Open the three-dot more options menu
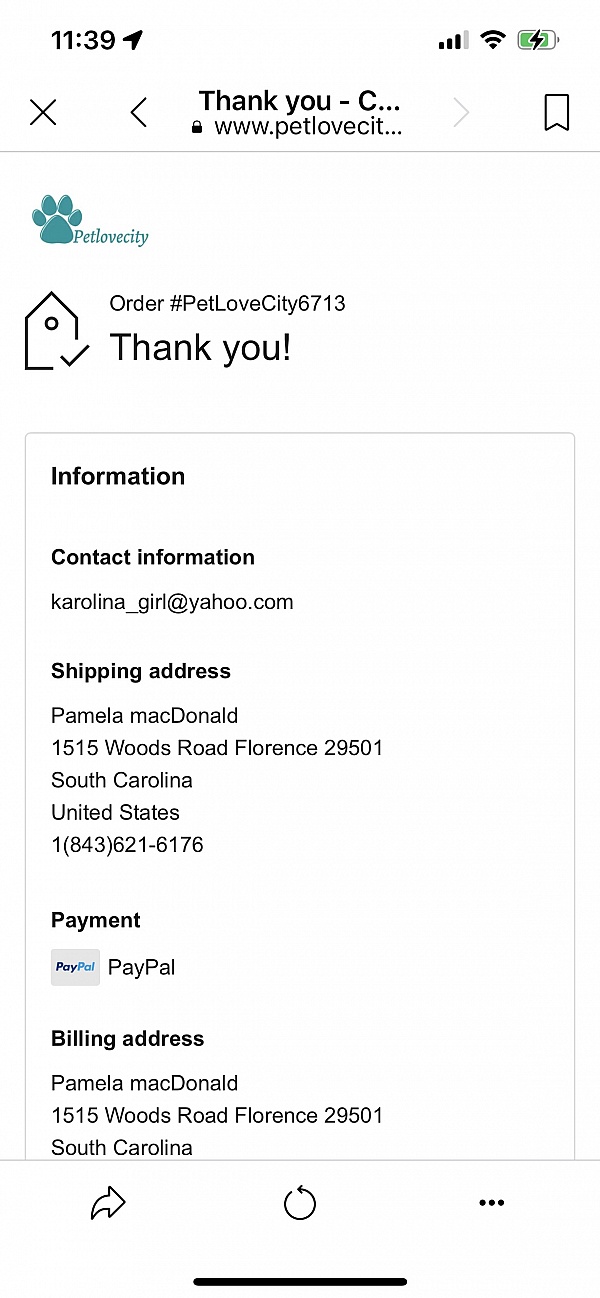The image size is (600, 1298). (x=492, y=1203)
